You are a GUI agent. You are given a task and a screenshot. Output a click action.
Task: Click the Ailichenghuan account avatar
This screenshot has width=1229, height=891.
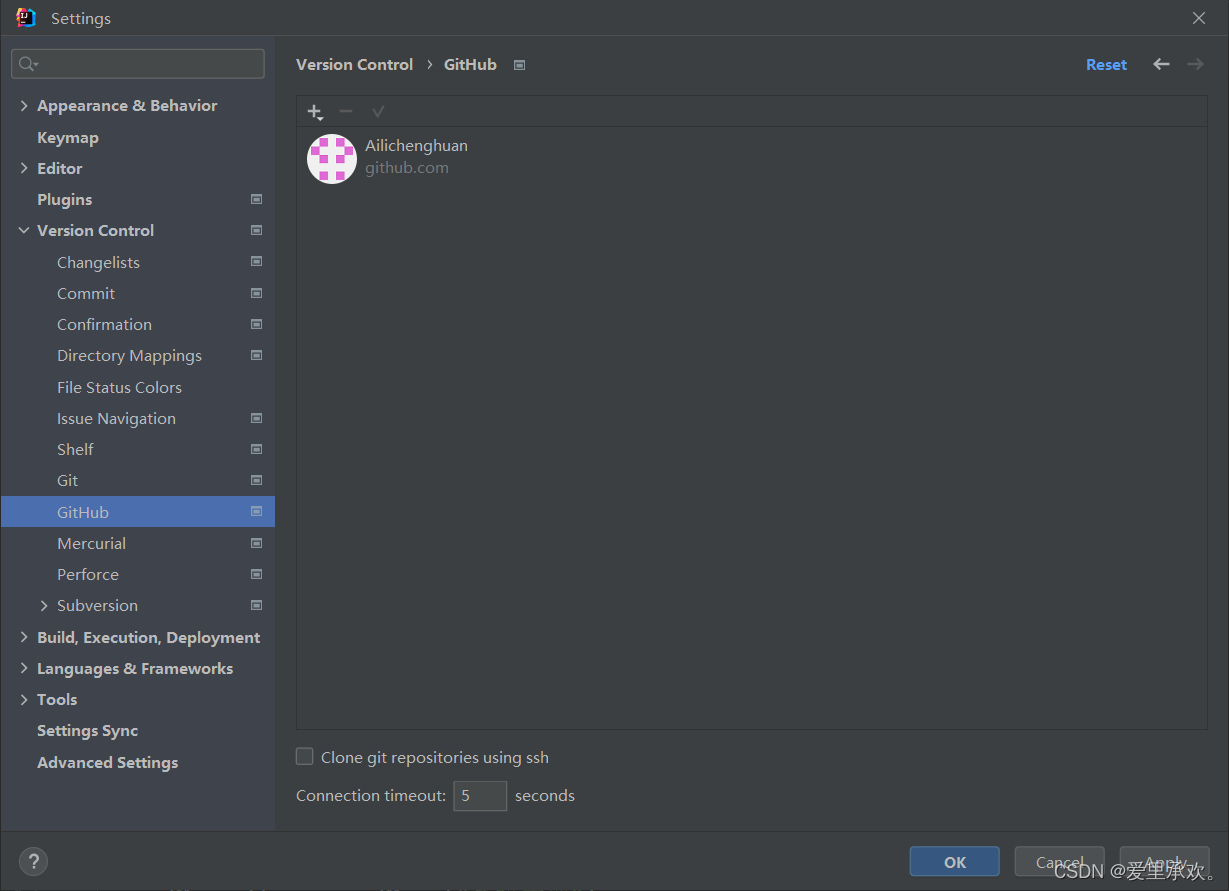[332, 158]
